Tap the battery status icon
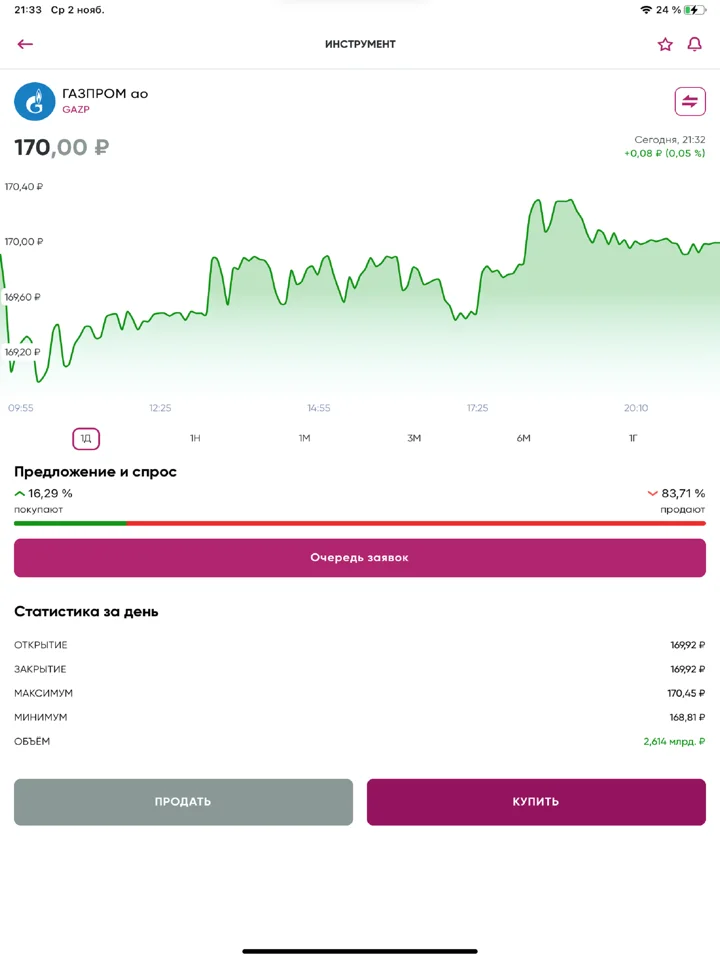 pyautogui.click(x=695, y=10)
